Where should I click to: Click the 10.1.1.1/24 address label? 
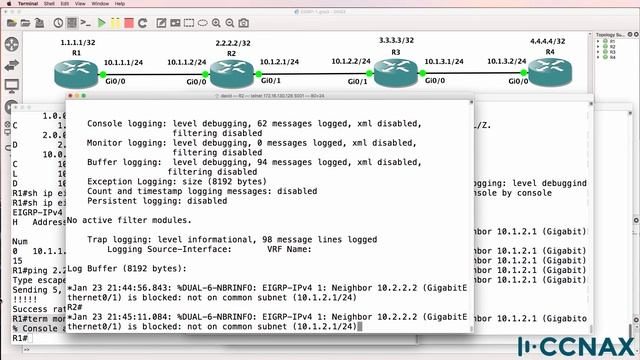[x=123, y=62]
